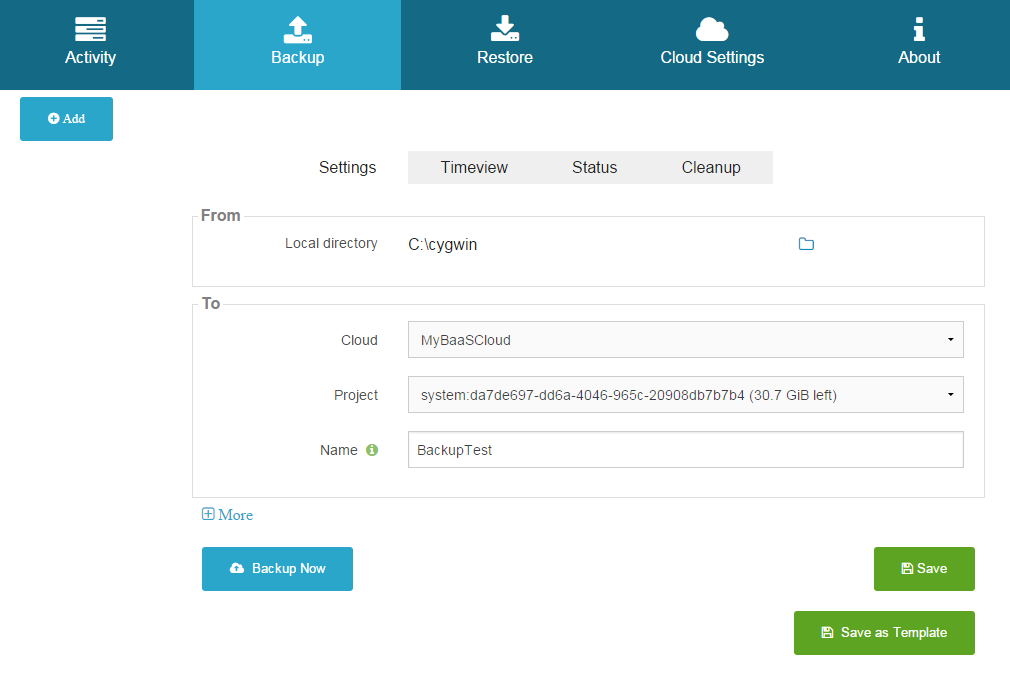Open the Cloud dropdown showing MyBaaSCloud
Image resolution: width=1010 pixels, height=676 pixels.
point(685,339)
